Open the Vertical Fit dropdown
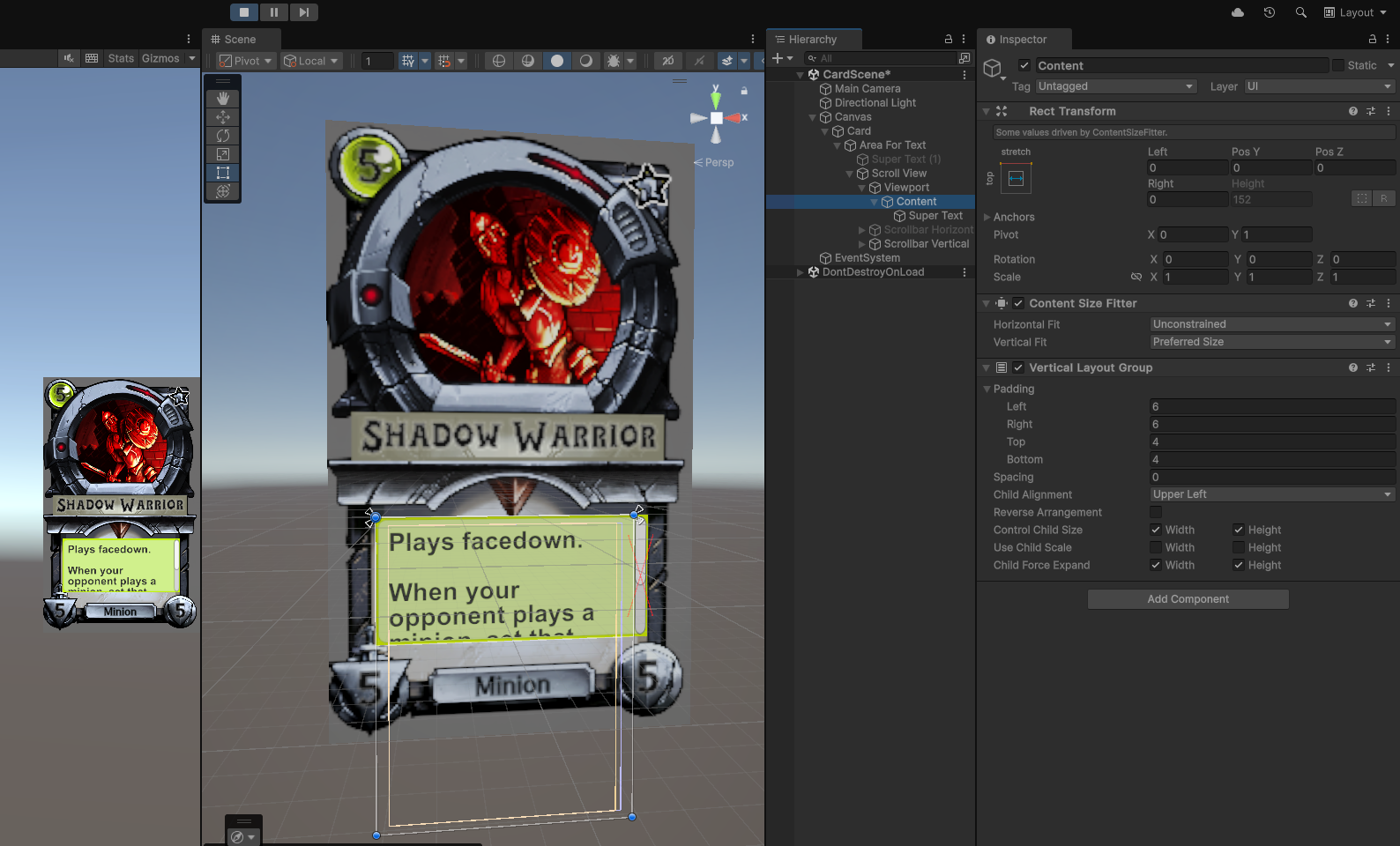This screenshot has width=1400, height=846. coord(1271,342)
